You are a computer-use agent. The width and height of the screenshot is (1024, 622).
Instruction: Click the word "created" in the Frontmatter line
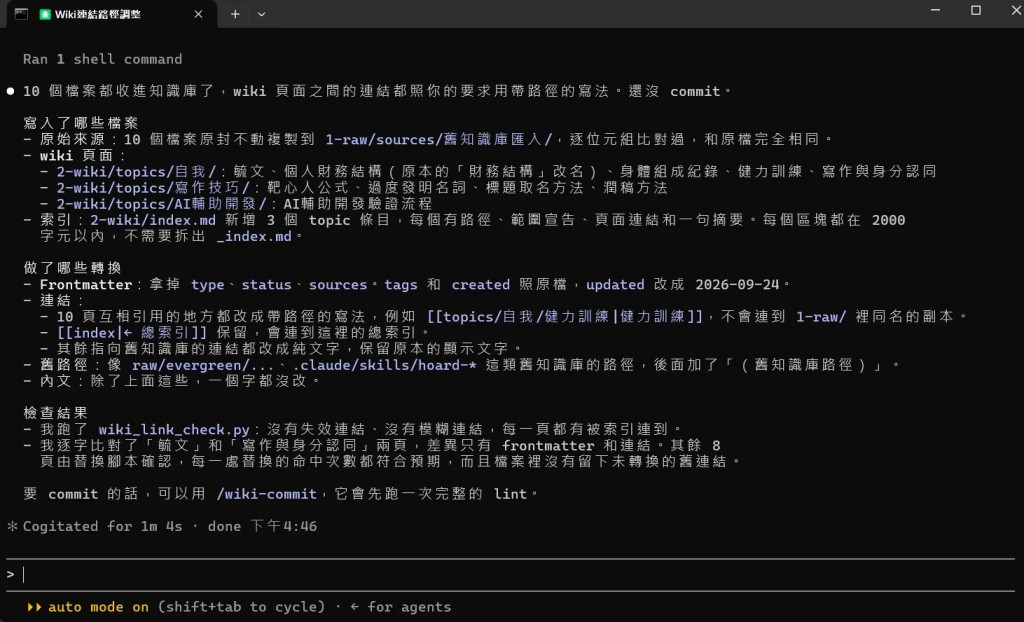coord(481,284)
